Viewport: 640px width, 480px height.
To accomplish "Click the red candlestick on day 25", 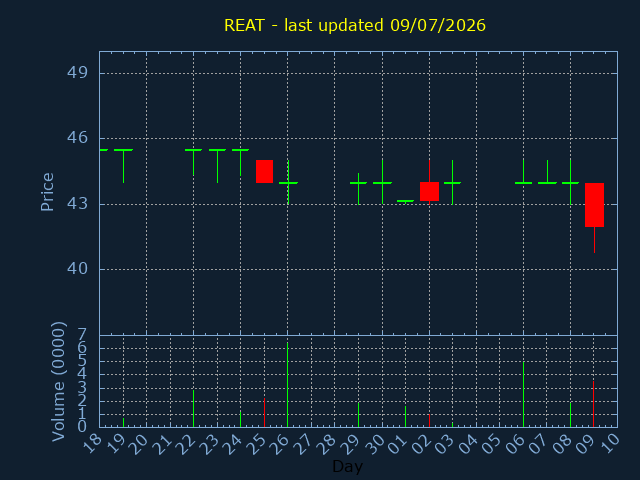I will (264, 171).
